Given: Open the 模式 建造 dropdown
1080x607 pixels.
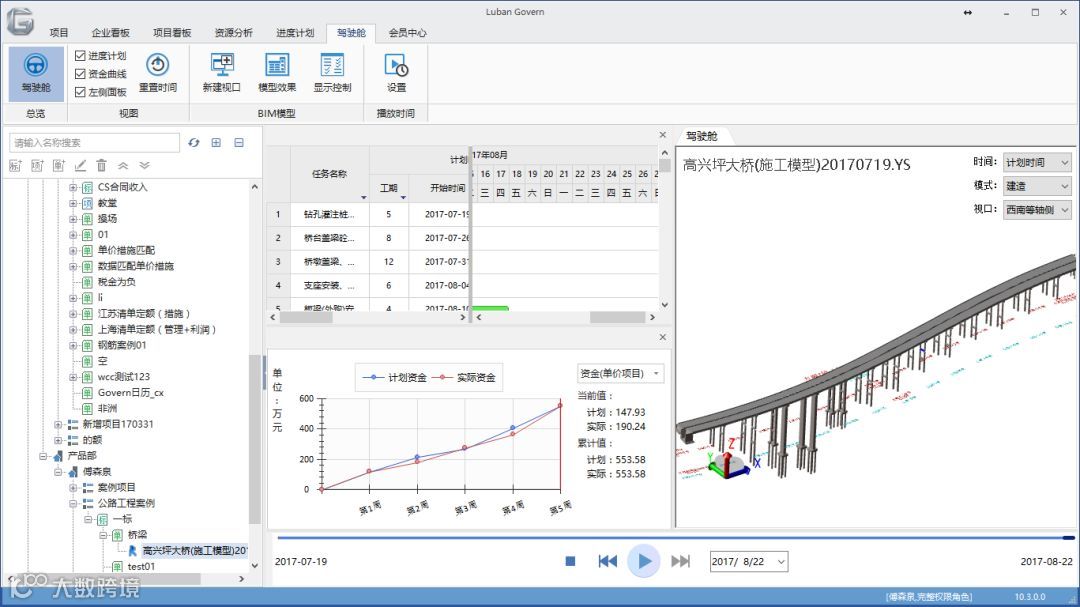Looking at the screenshot, I should (x=1037, y=186).
